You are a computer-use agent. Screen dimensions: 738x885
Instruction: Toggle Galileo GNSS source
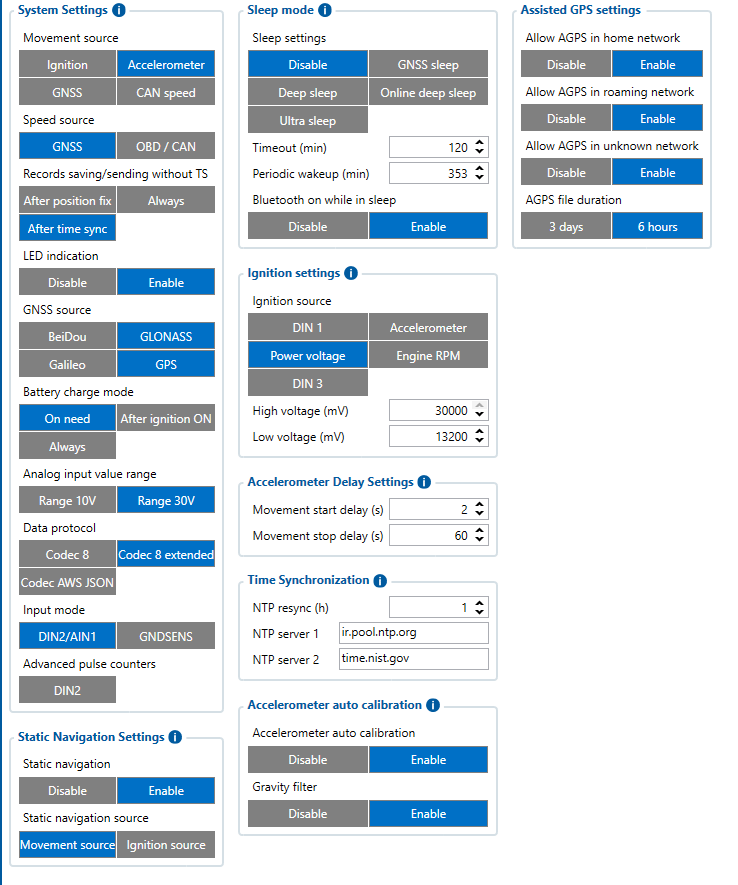pos(67,364)
